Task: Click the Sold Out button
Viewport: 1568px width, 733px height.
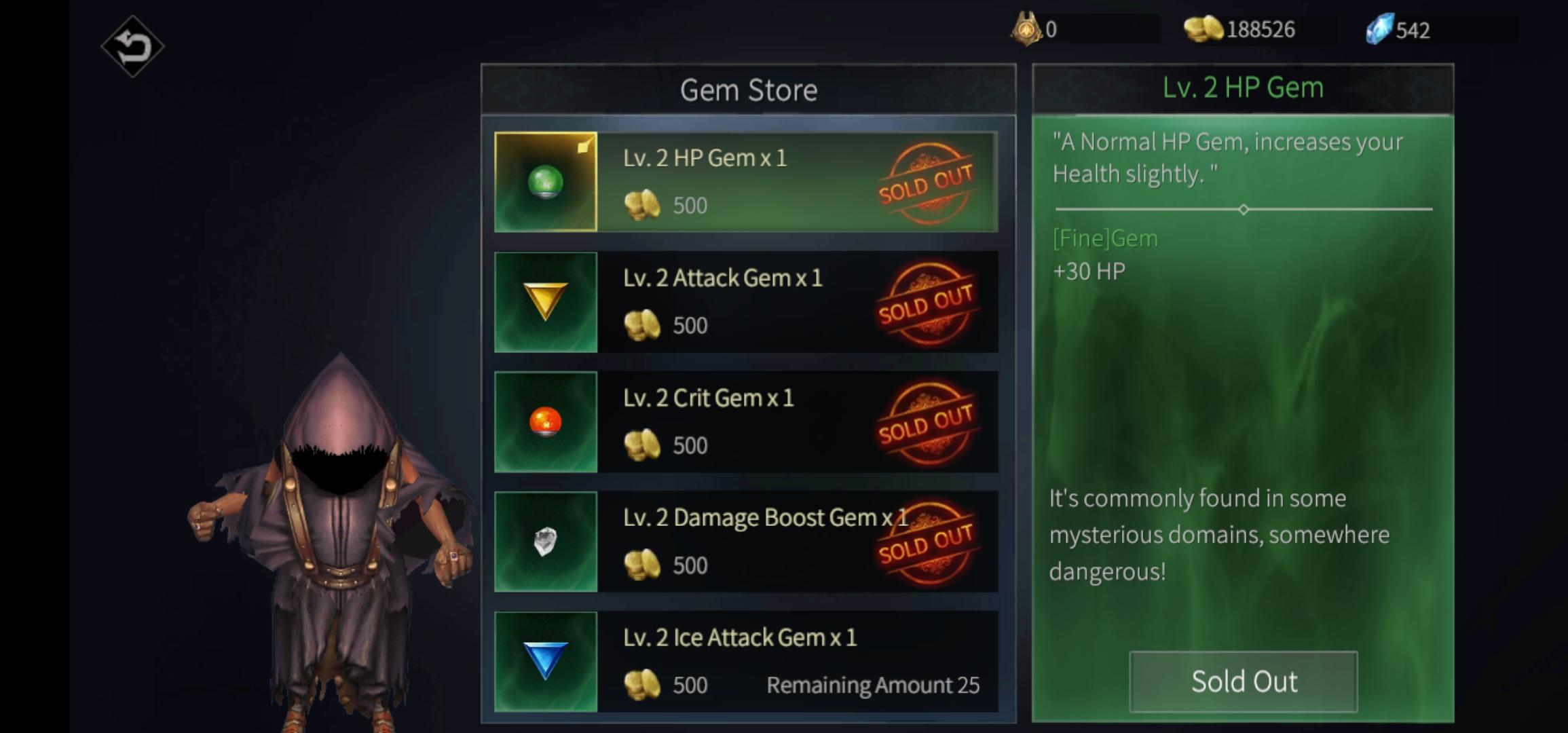Action: (1244, 681)
